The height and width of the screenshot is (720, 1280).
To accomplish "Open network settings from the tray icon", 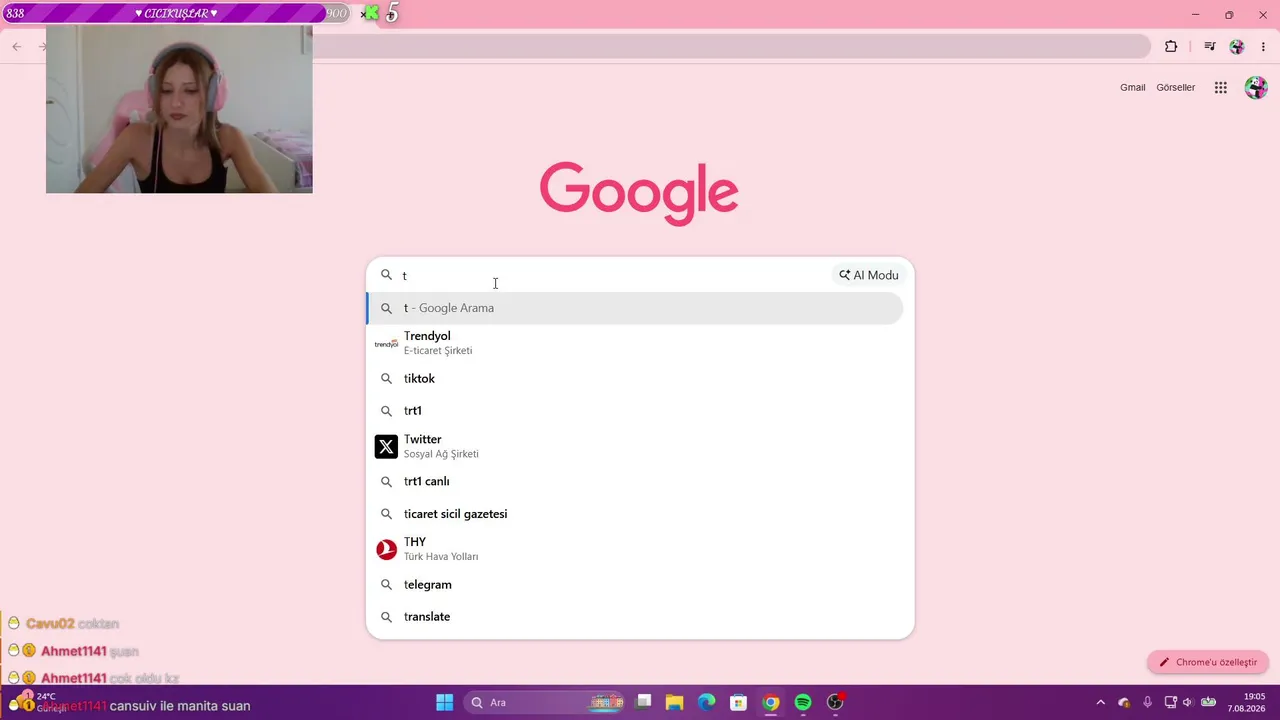I will click(1171, 702).
